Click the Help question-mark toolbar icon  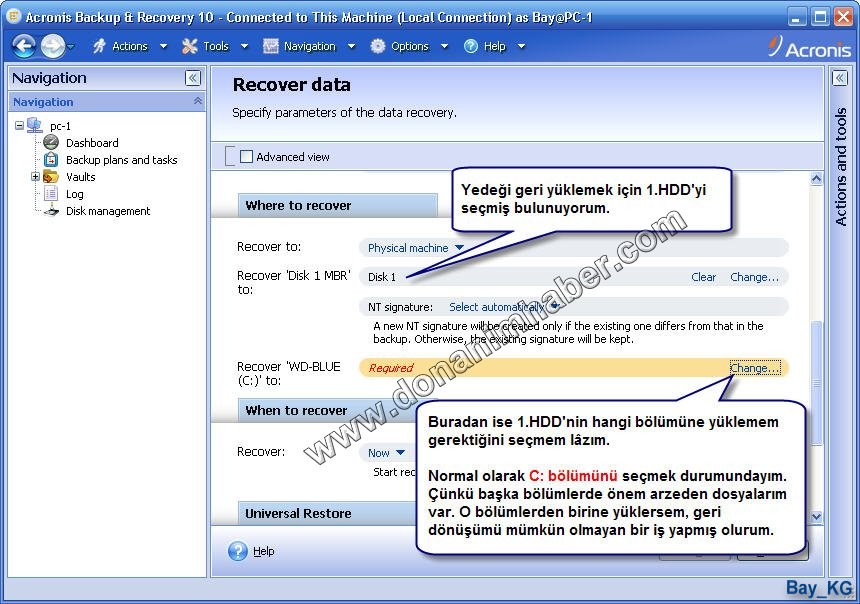pos(471,46)
